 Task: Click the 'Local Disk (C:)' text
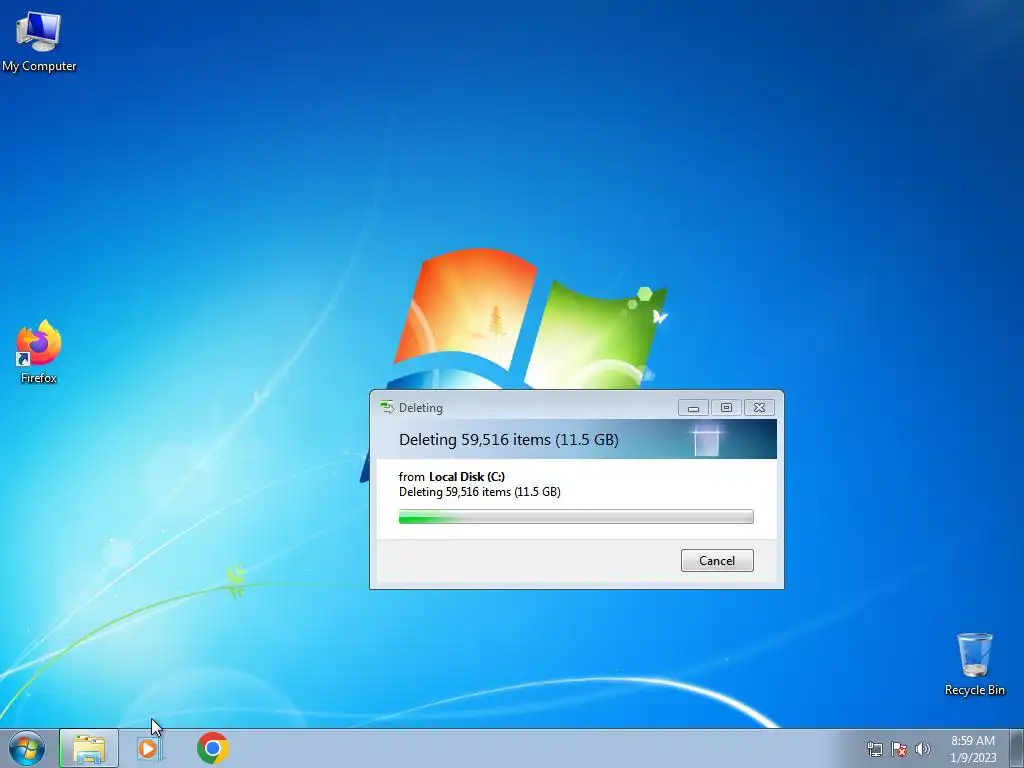point(467,477)
